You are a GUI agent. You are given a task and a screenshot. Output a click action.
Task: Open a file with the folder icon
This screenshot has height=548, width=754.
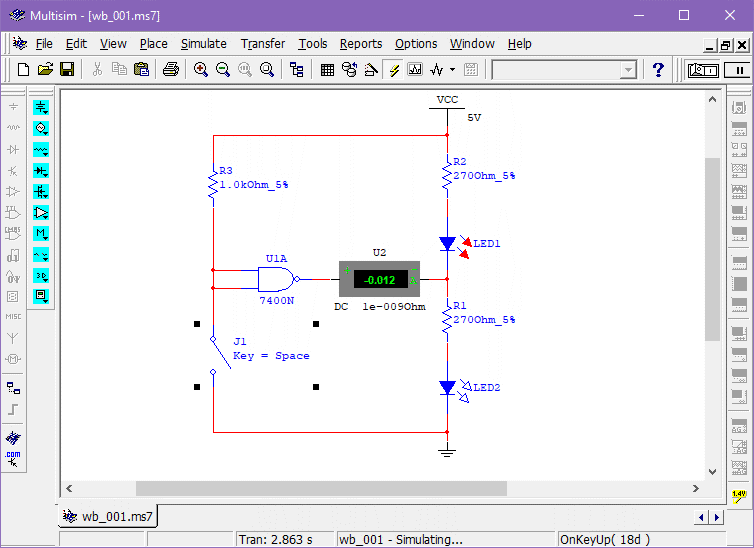click(45, 69)
